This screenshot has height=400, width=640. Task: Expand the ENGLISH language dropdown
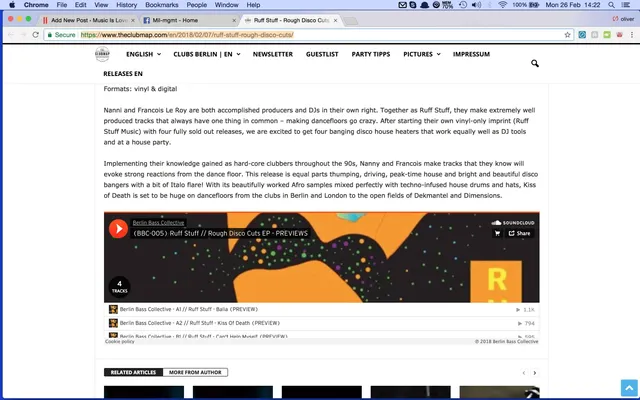click(143, 54)
